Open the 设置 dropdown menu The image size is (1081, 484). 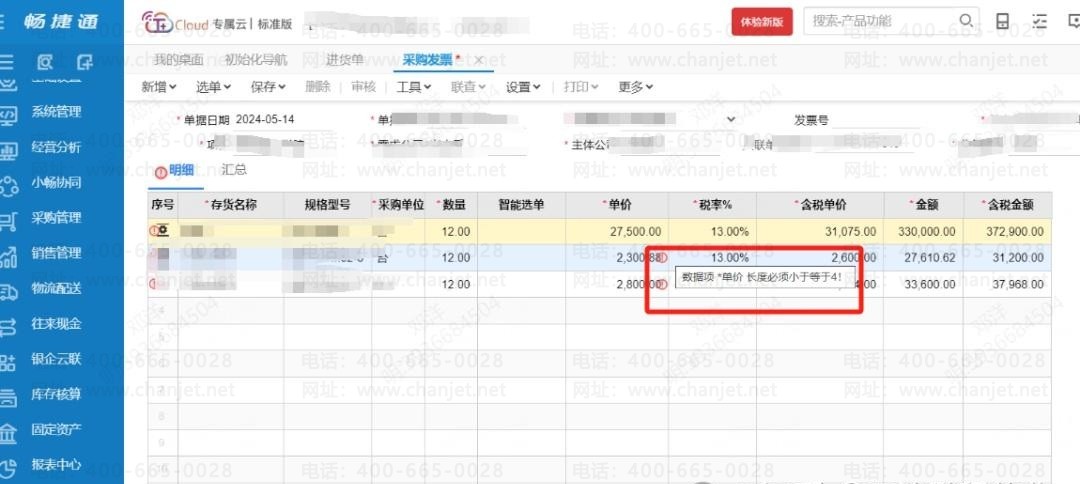(523, 87)
